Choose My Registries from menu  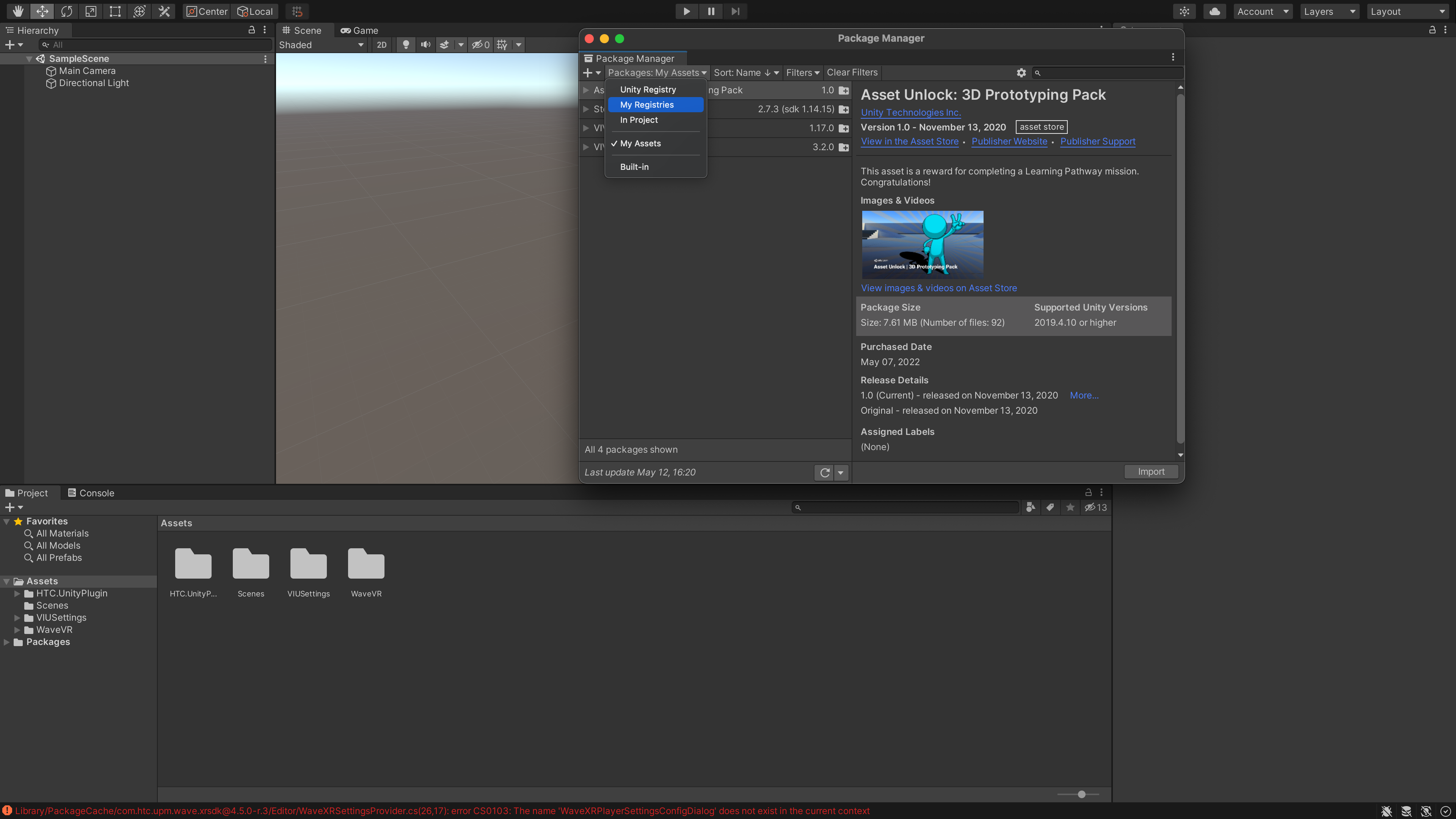646,105
